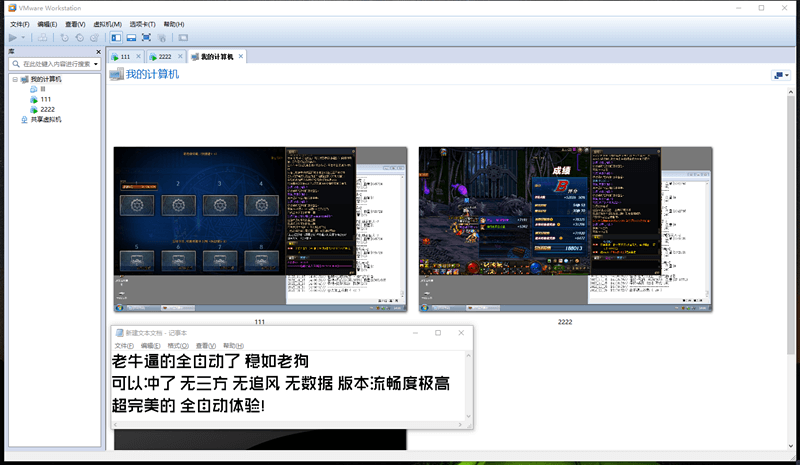Close the 2222 tab

click(180, 56)
